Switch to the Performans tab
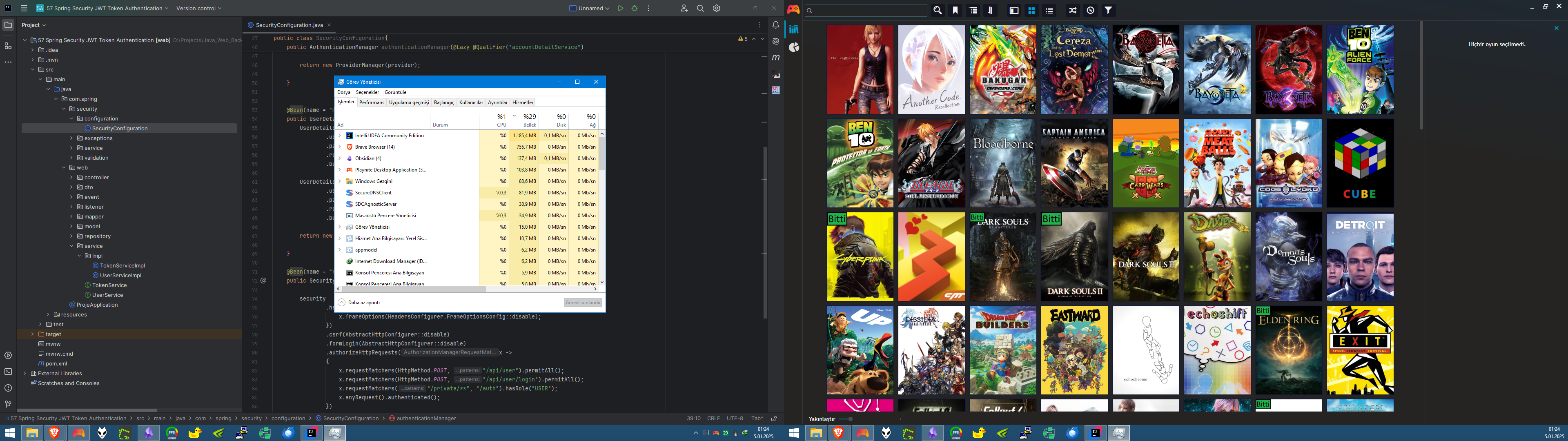Viewport: 1568px width, 441px height. [x=372, y=102]
